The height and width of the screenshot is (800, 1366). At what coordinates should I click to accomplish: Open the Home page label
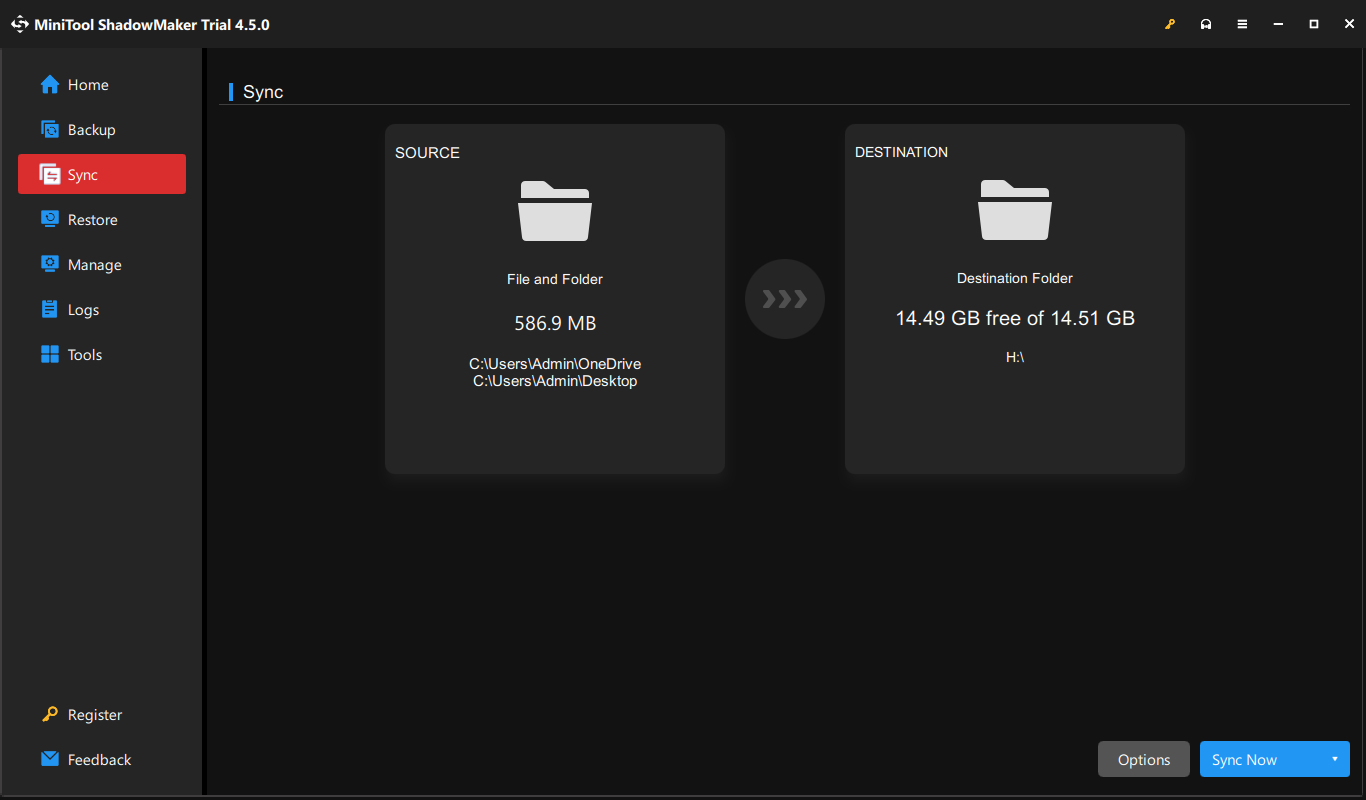click(x=88, y=85)
